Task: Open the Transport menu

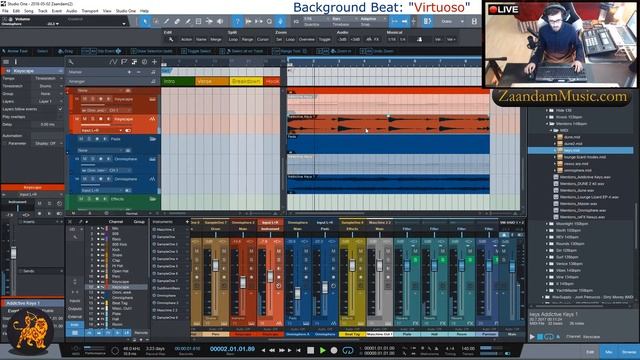Action: pos(90,11)
